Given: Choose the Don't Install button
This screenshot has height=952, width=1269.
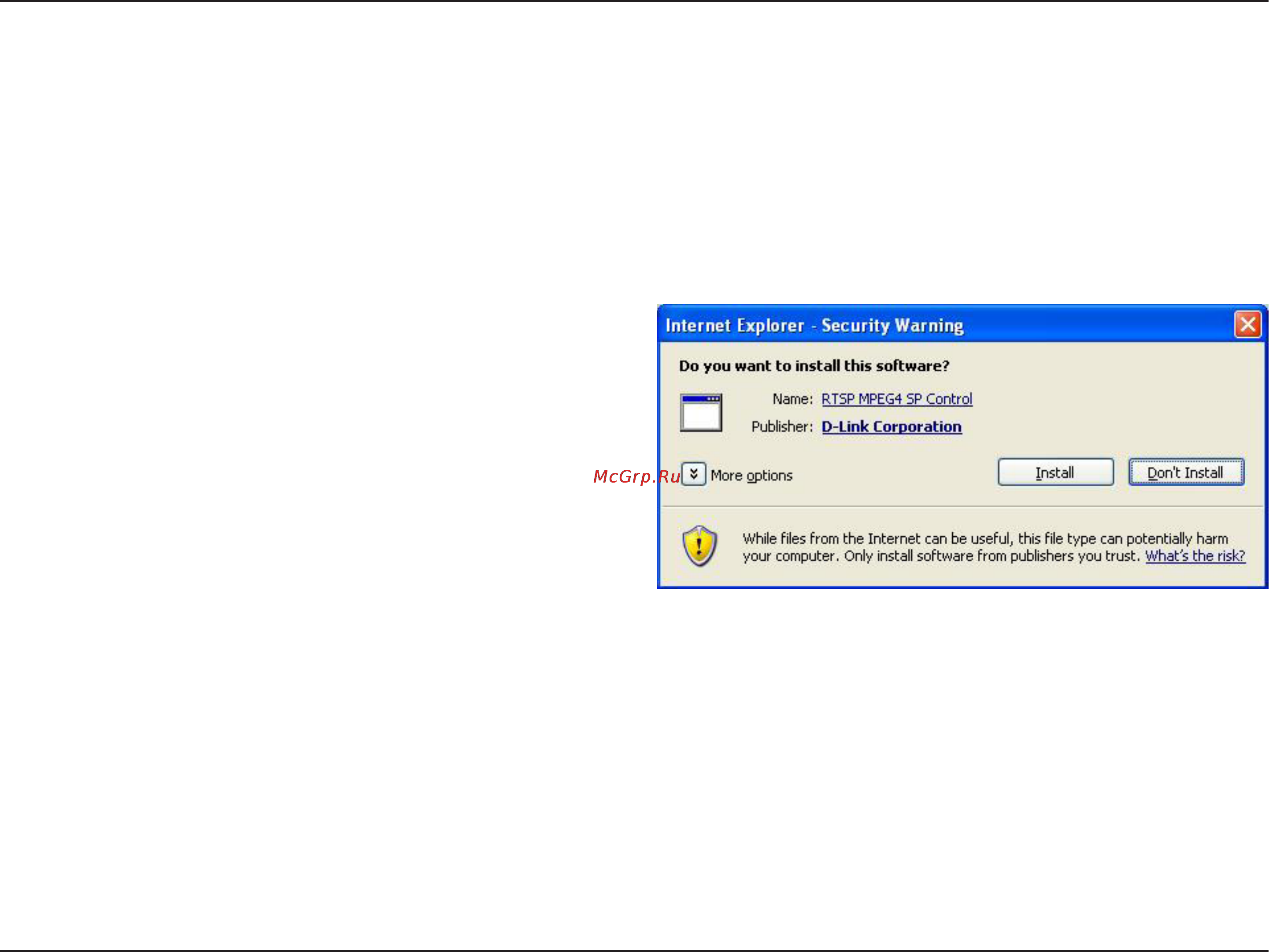Looking at the screenshot, I should [x=1186, y=472].
